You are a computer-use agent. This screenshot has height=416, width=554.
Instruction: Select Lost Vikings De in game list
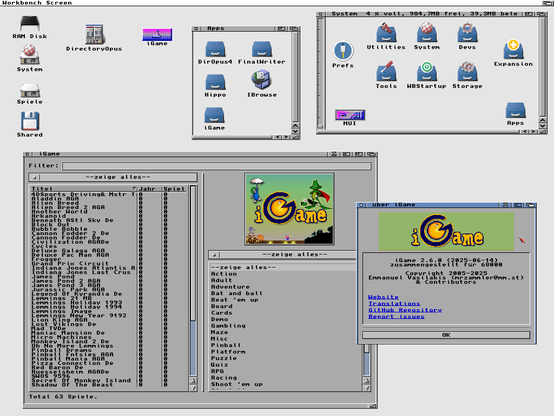(64, 324)
